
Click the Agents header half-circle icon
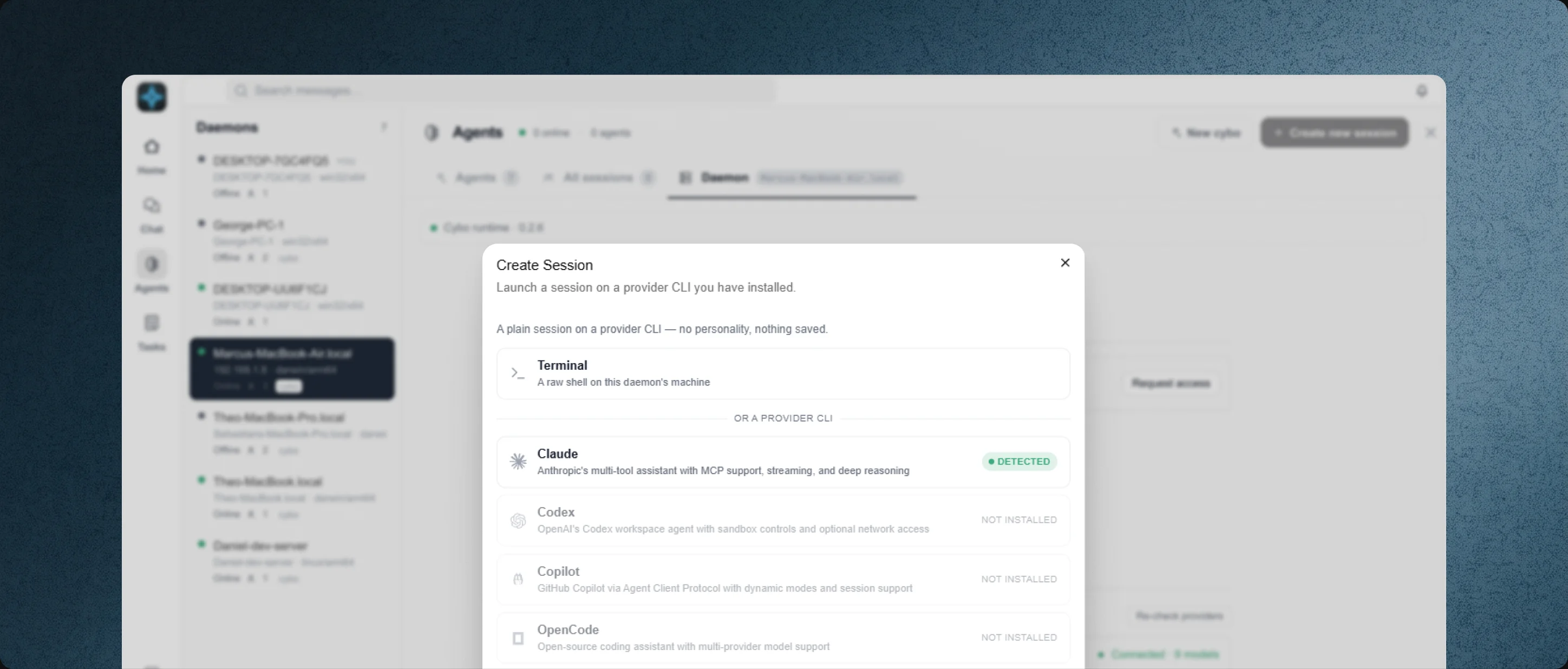[432, 133]
